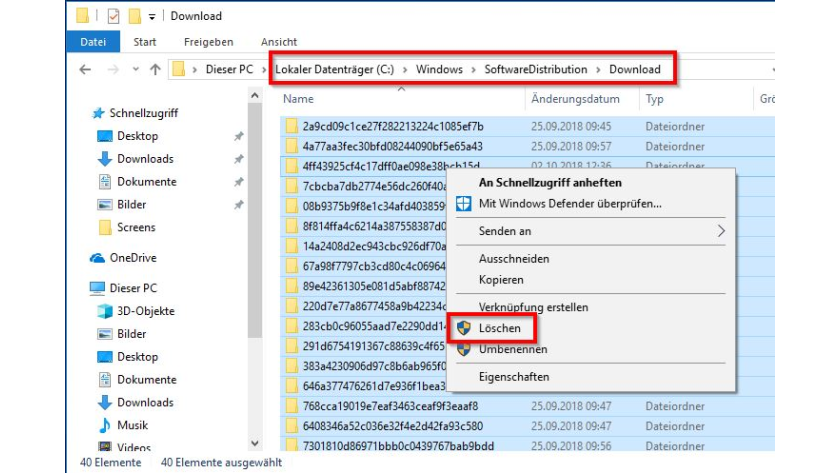The height and width of the screenshot is (473, 840).
Task: Sort by Typ column header
Action: [x=655, y=99]
